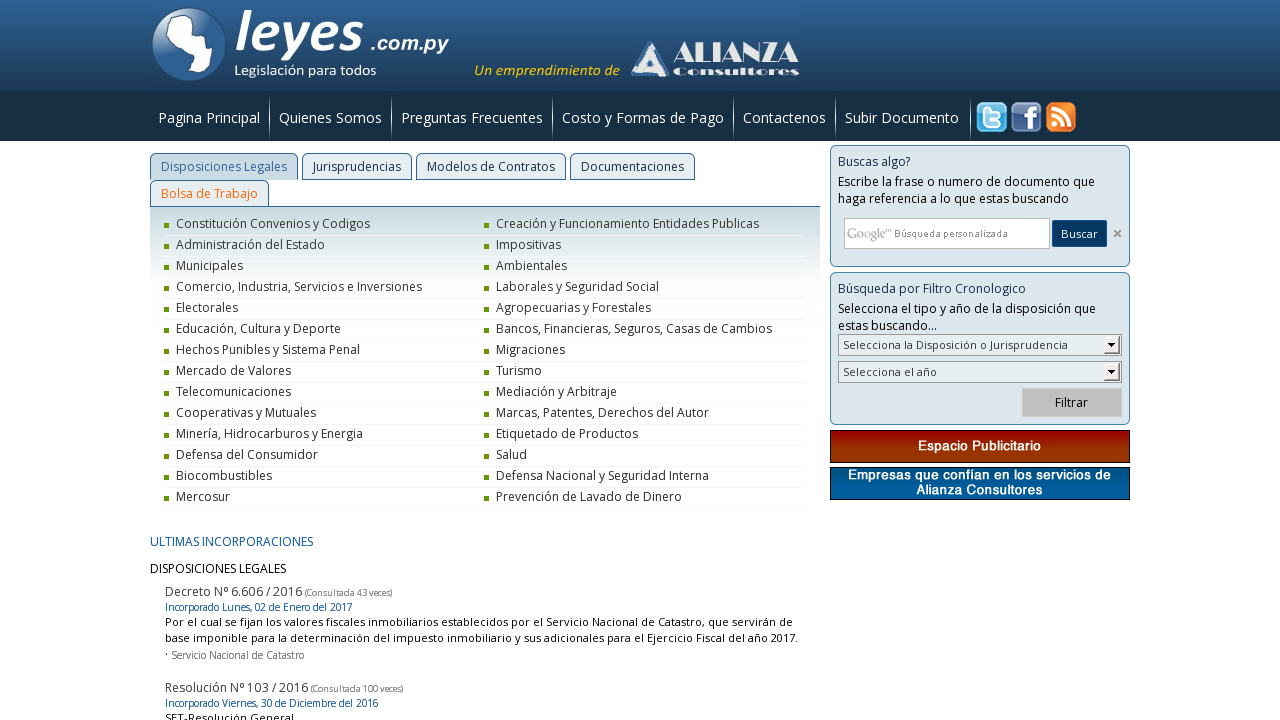The width and height of the screenshot is (1280, 720).
Task: Open Quienes Somos page
Action: [x=330, y=118]
